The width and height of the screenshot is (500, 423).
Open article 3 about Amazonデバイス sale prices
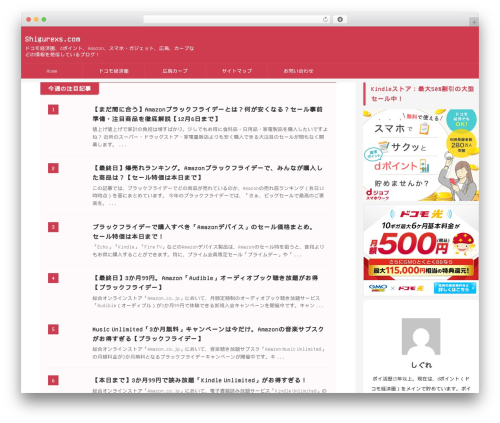203,232
